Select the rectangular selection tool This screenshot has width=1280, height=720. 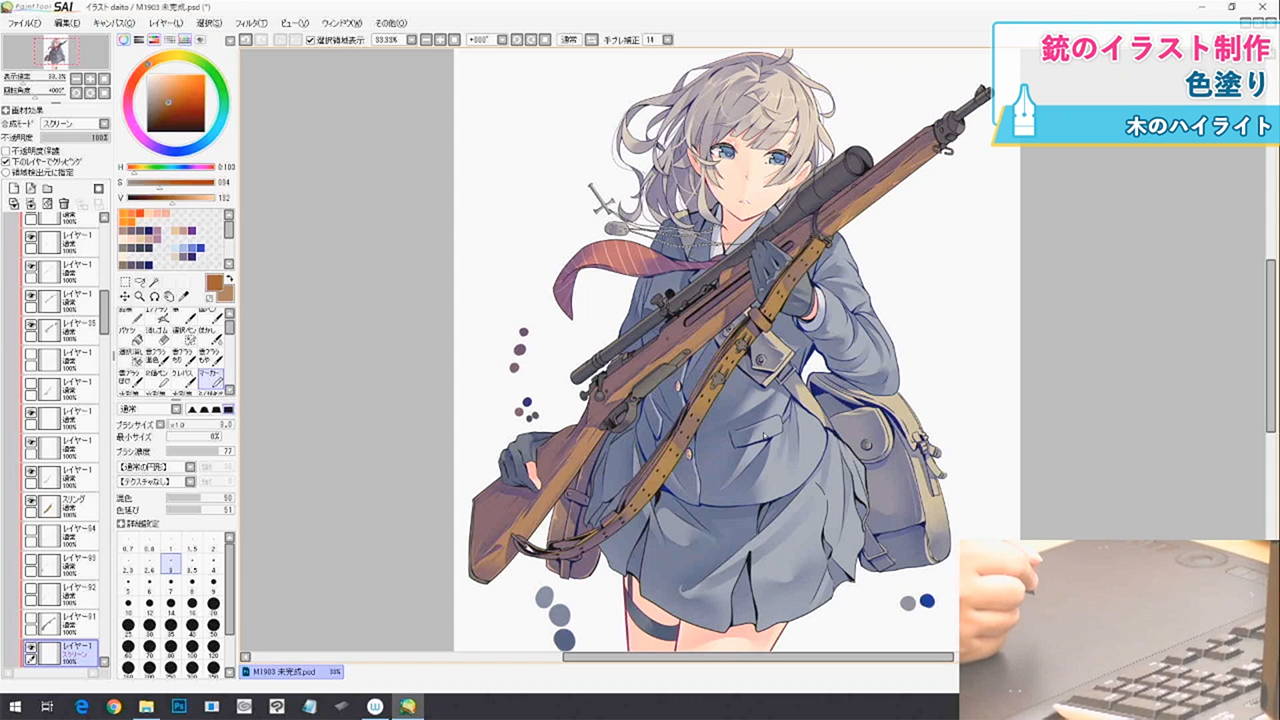pos(124,283)
